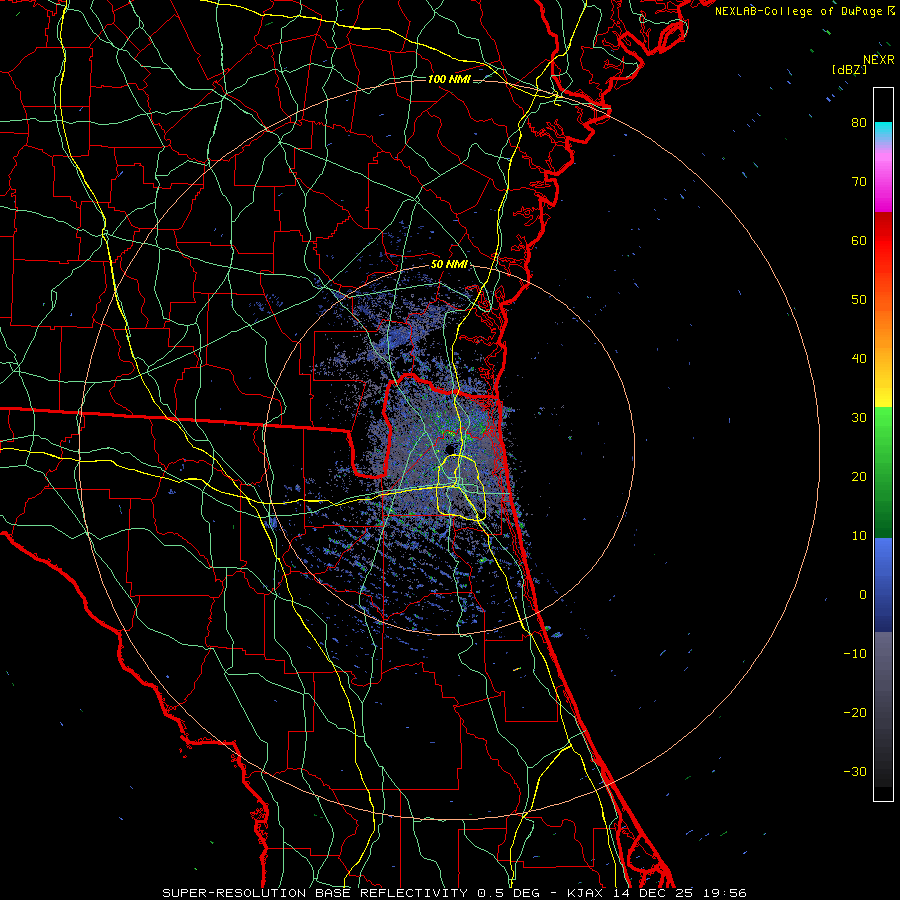Click the 50 dBZ scale value
Screen dimensions: 900x900
pyautogui.click(x=859, y=300)
